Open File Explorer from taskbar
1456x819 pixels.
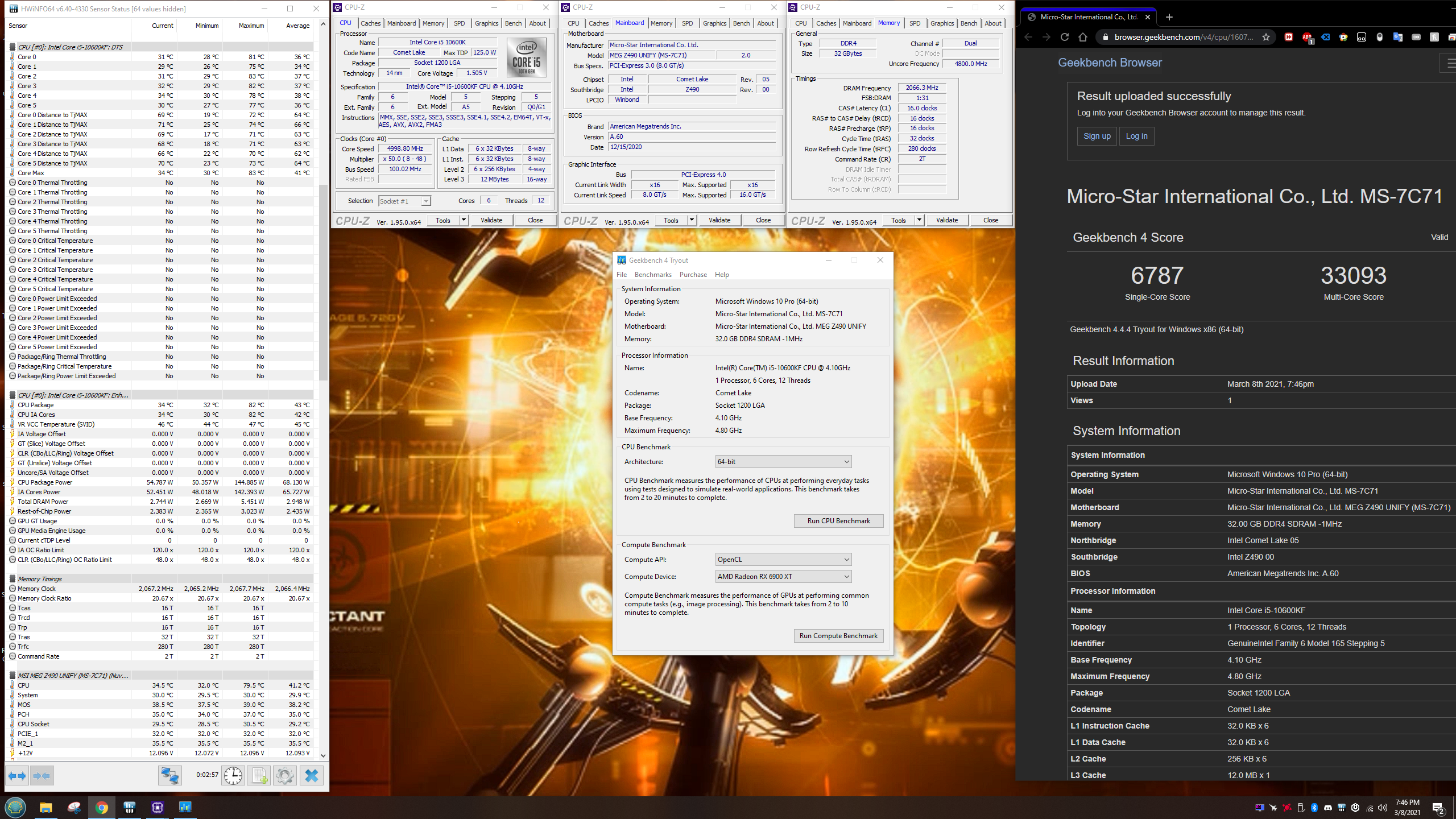click(x=46, y=807)
